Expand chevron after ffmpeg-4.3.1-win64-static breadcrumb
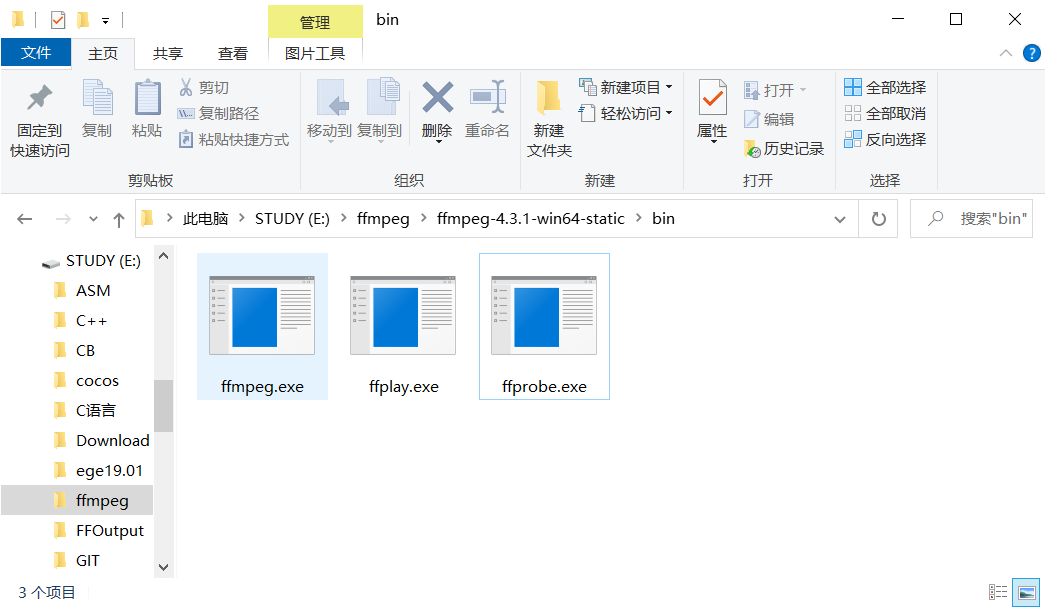 pos(639,219)
